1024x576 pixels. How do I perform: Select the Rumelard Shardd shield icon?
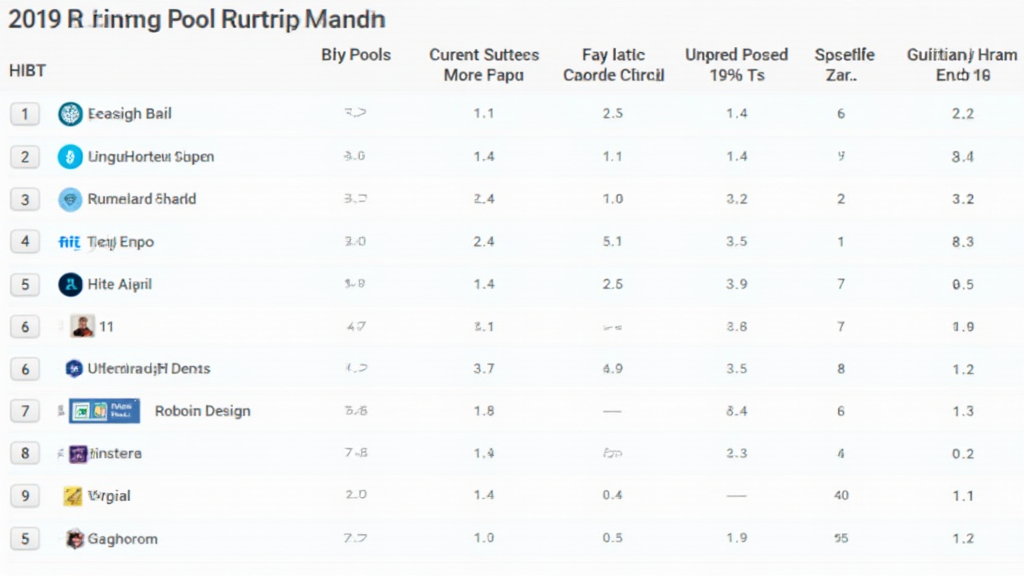[x=70, y=199]
